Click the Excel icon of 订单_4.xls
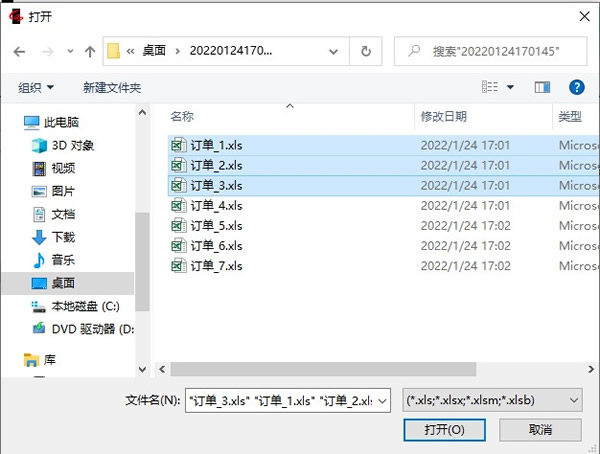Viewport: 600px width, 454px height. 178,205
